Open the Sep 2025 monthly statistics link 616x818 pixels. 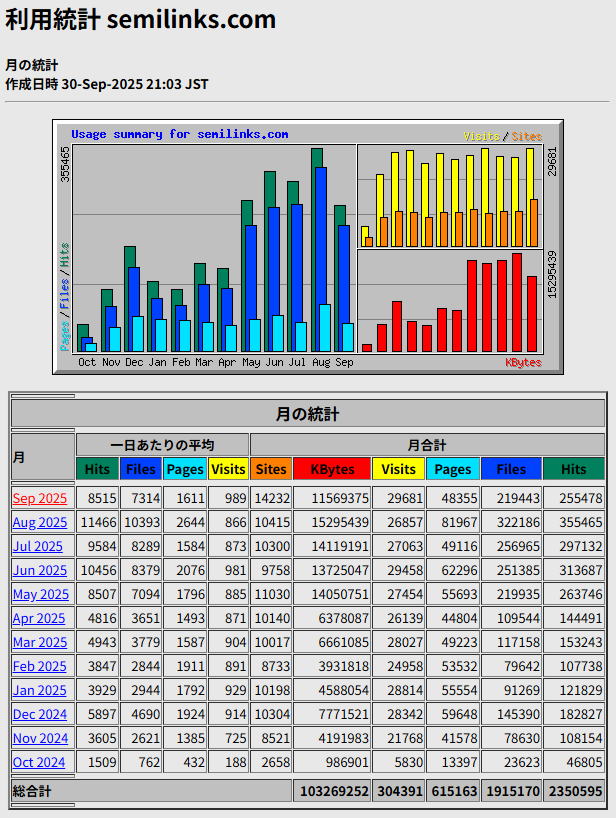(x=40, y=498)
